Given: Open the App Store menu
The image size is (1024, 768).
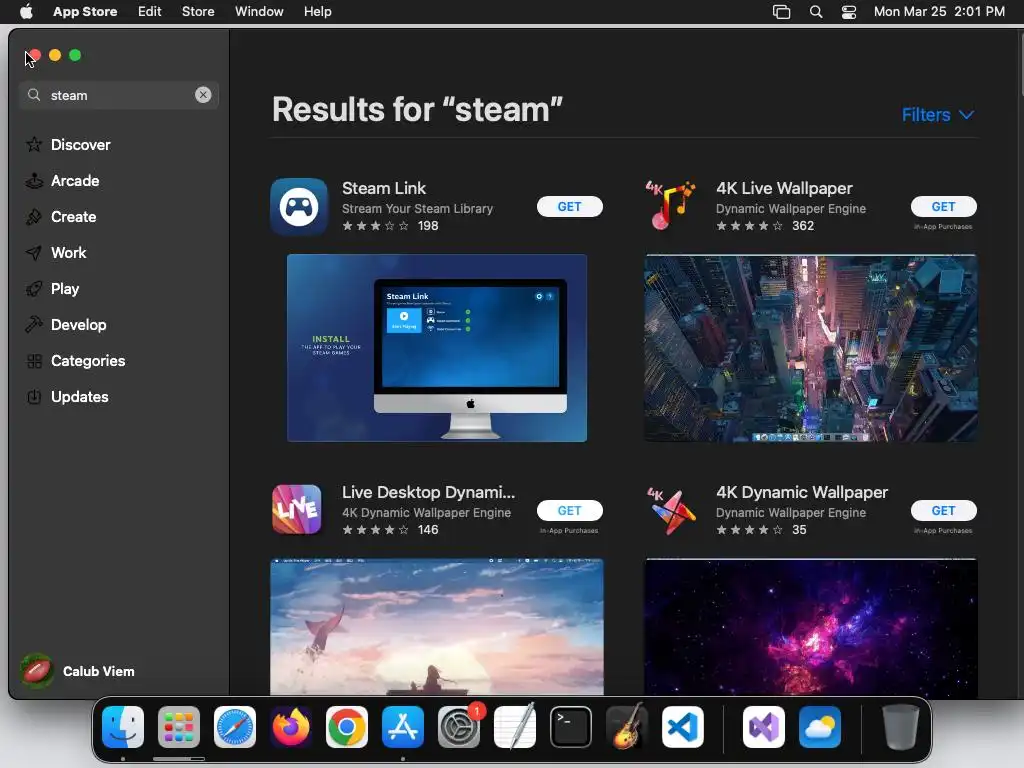Looking at the screenshot, I should click(85, 11).
